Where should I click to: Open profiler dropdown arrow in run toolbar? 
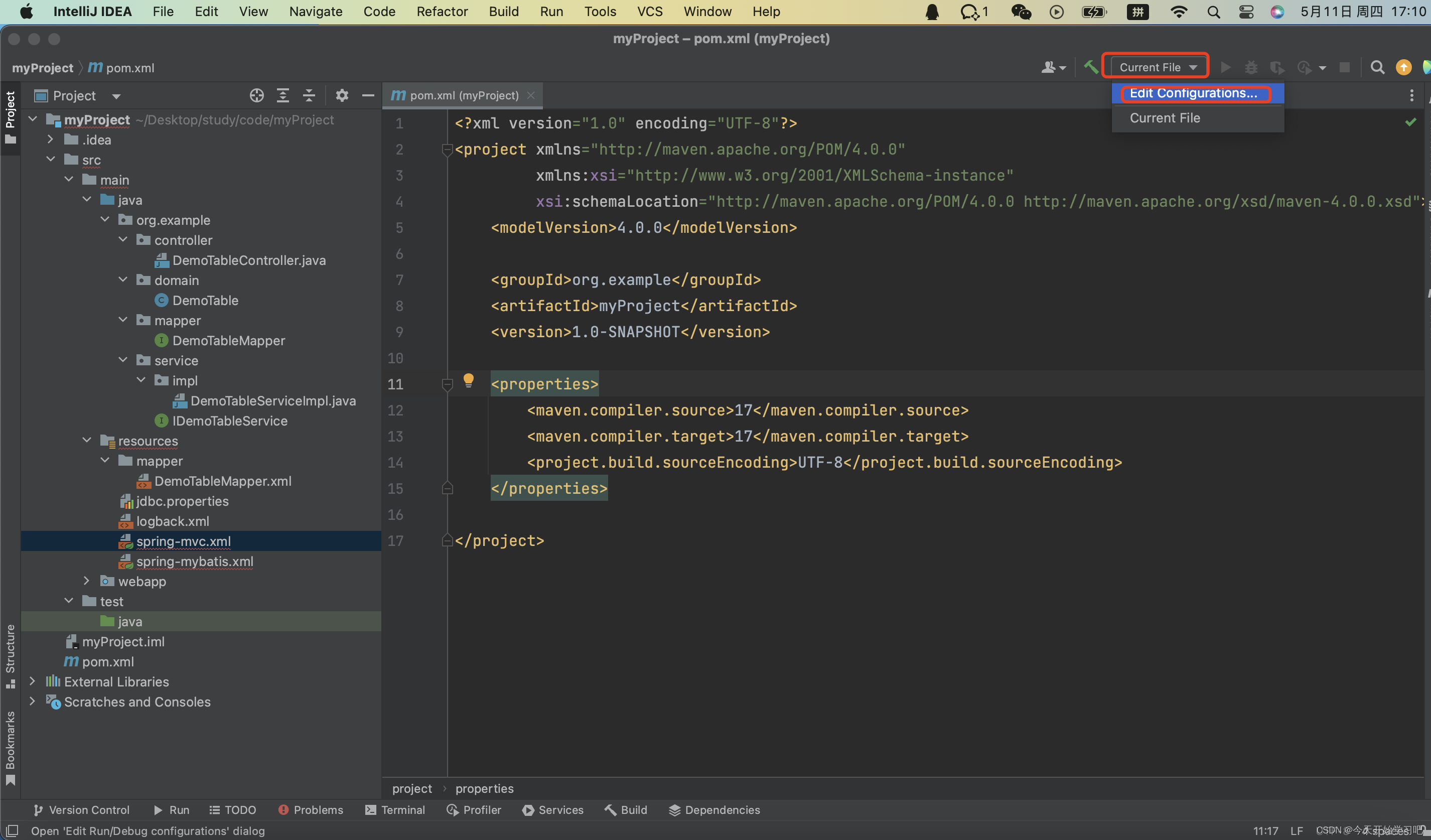(1323, 68)
